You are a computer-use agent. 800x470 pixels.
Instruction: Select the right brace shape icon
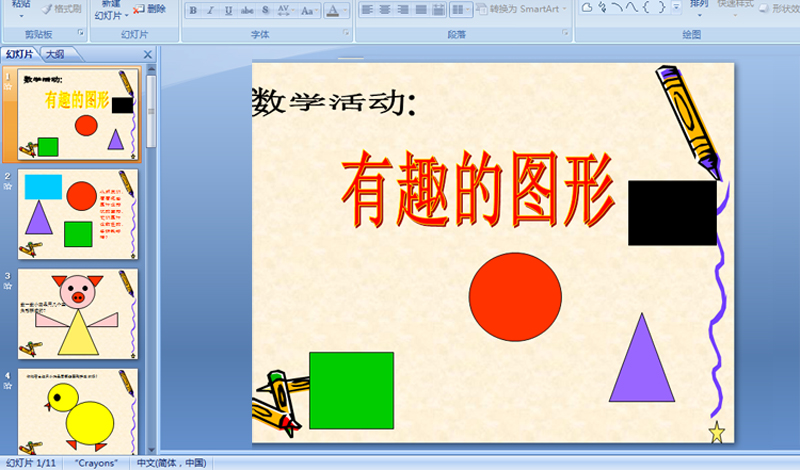[x=661, y=7]
